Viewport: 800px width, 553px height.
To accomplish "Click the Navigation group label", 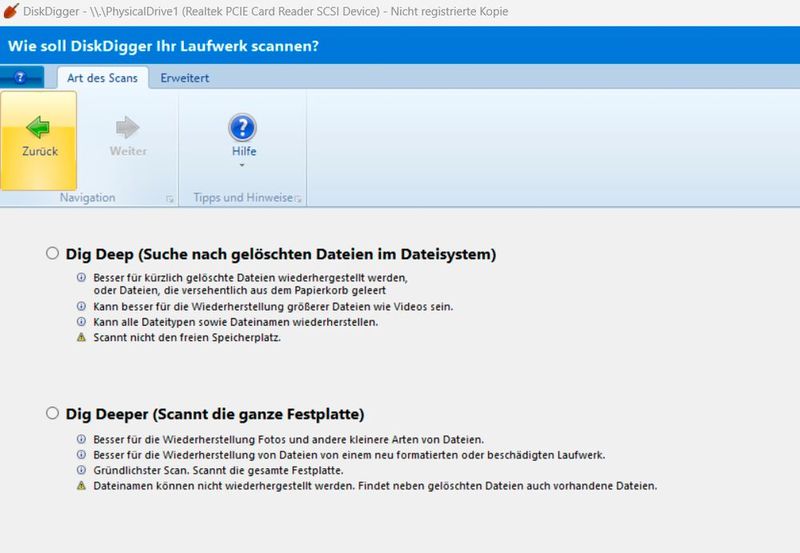I will (87, 197).
